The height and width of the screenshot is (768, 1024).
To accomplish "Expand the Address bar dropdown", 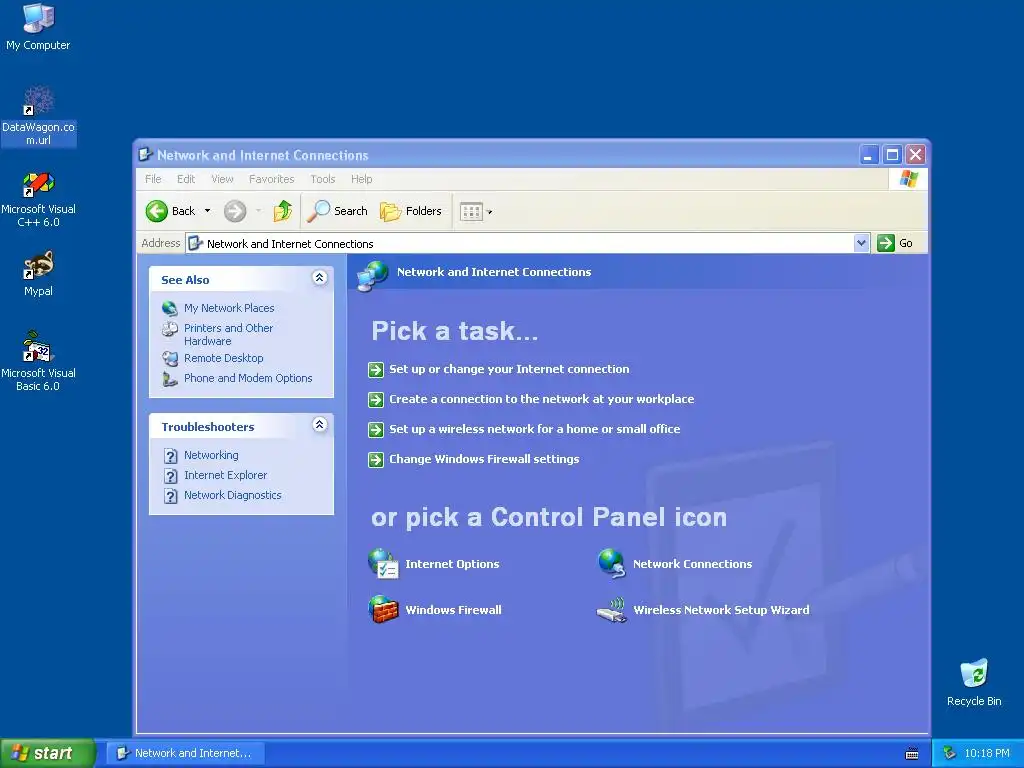I will point(861,243).
